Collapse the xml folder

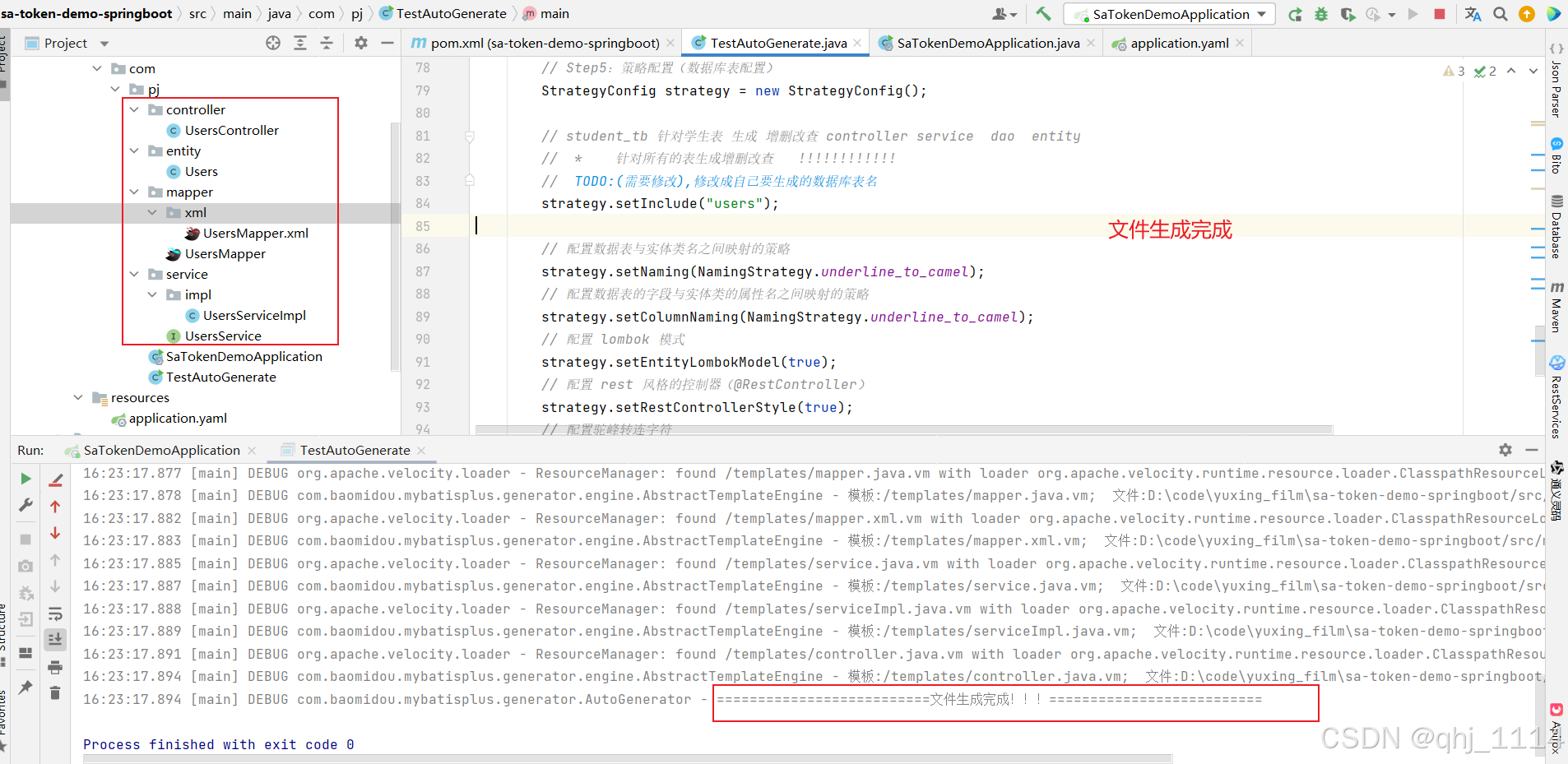152,212
